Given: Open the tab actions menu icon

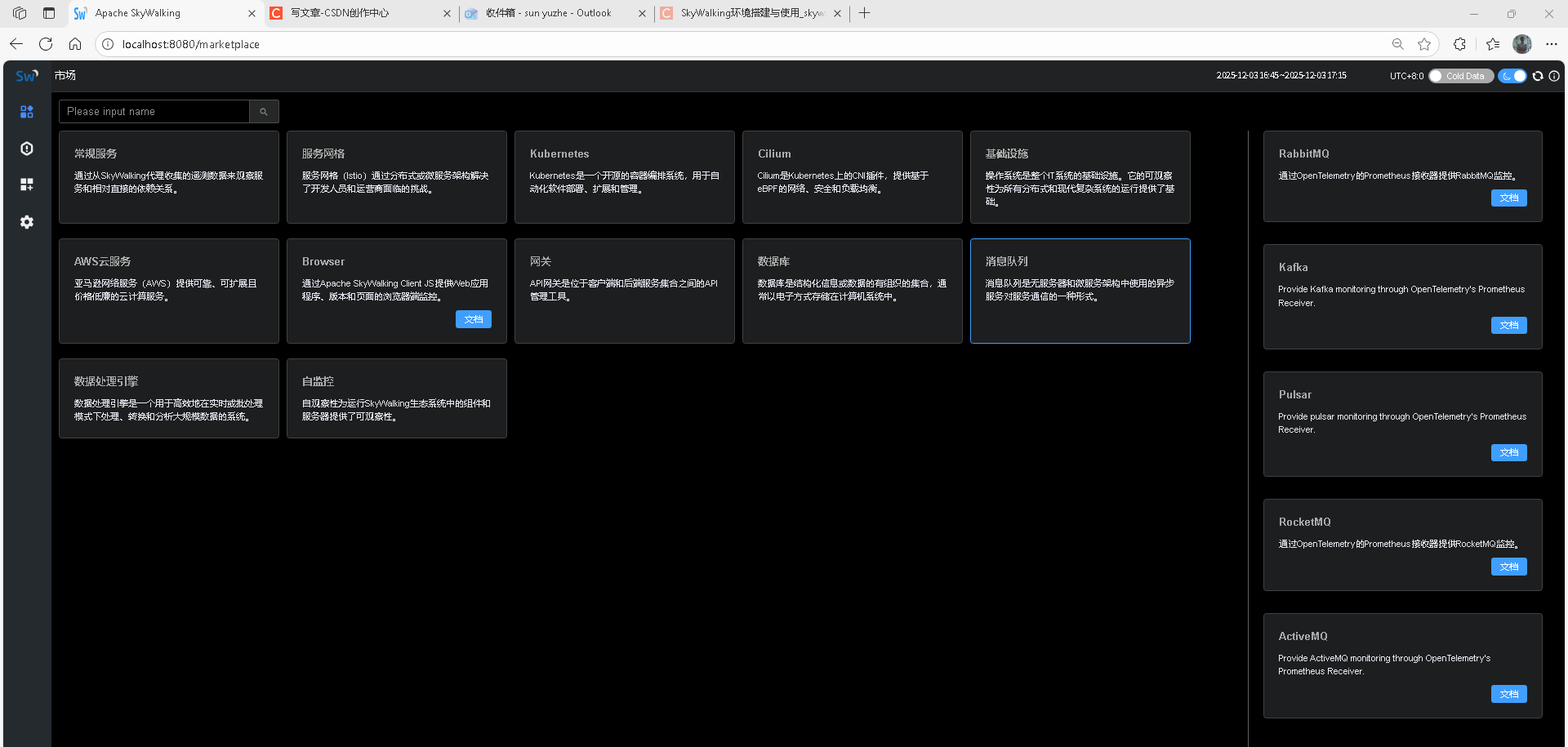Looking at the screenshot, I should click(49, 13).
